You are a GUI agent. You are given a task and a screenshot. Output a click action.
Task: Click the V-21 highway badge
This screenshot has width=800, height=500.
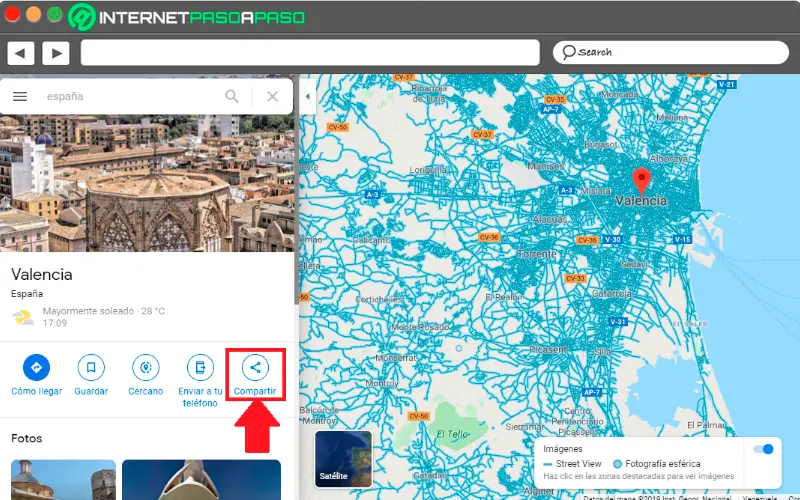(726, 84)
